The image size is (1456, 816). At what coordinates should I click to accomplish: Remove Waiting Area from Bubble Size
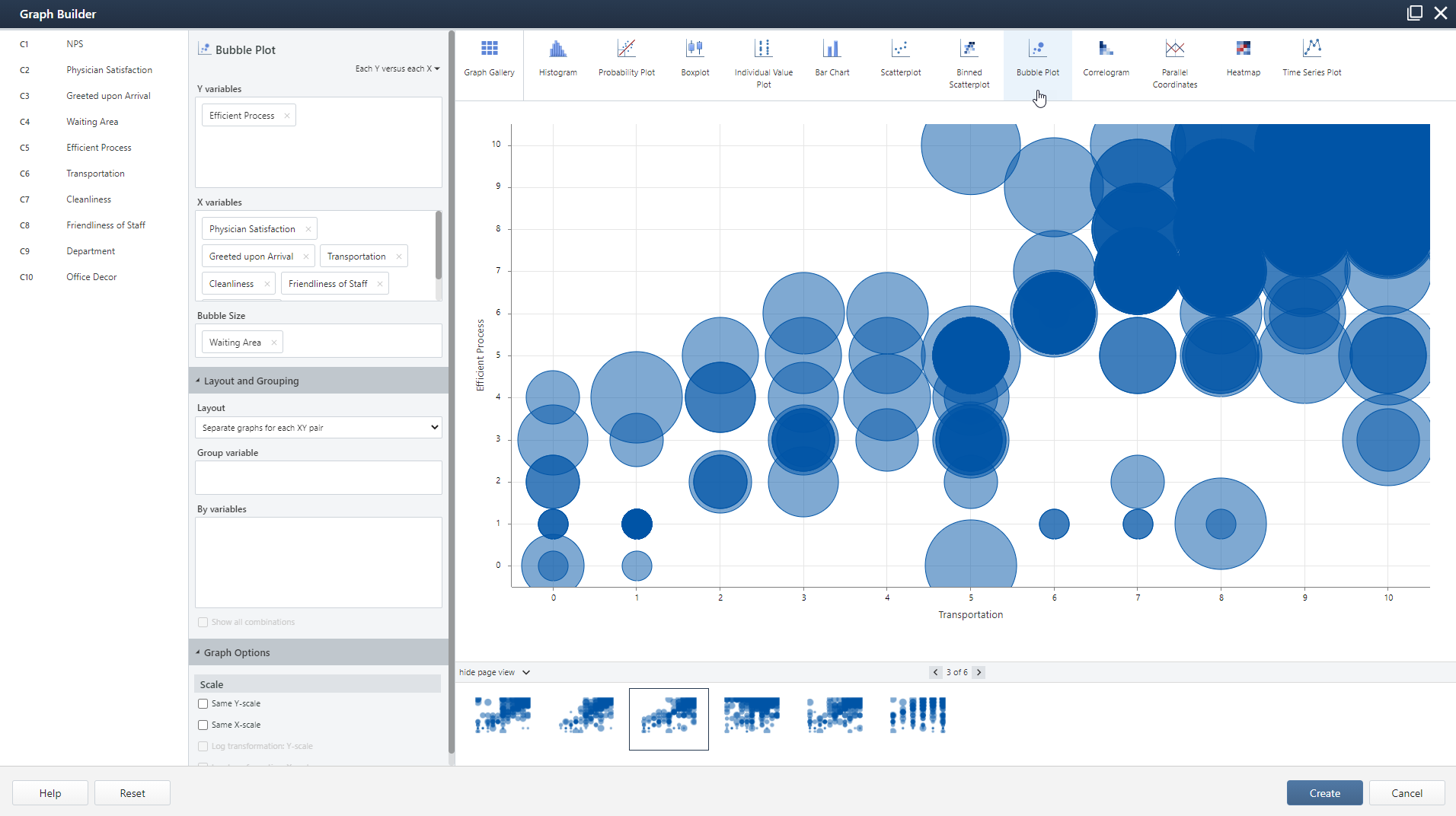[274, 343]
